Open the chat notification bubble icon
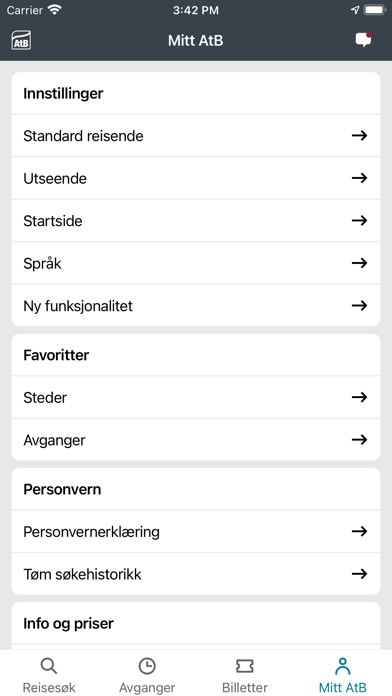392x696 pixels. 364,40
